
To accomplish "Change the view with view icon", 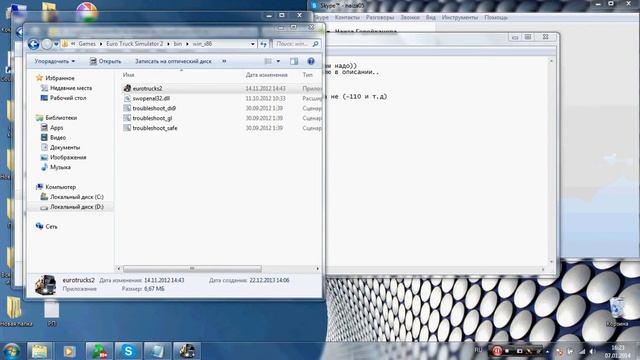I will pyautogui.click(x=268, y=61).
